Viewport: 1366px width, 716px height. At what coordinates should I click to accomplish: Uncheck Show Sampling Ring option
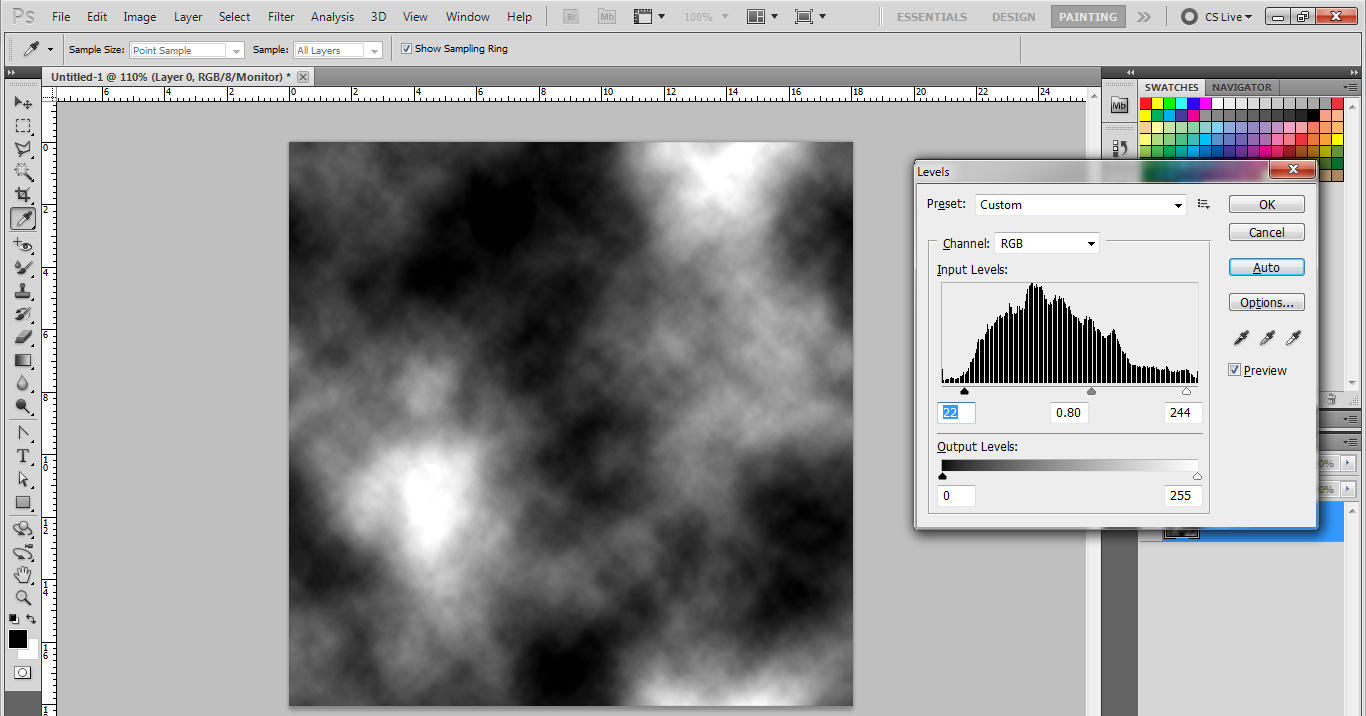[406, 49]
